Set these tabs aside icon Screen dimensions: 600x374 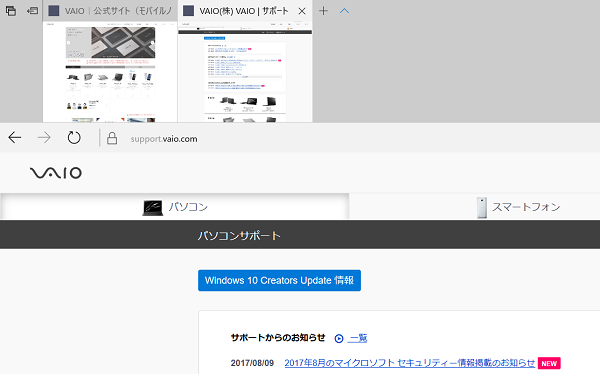[32, 11]
